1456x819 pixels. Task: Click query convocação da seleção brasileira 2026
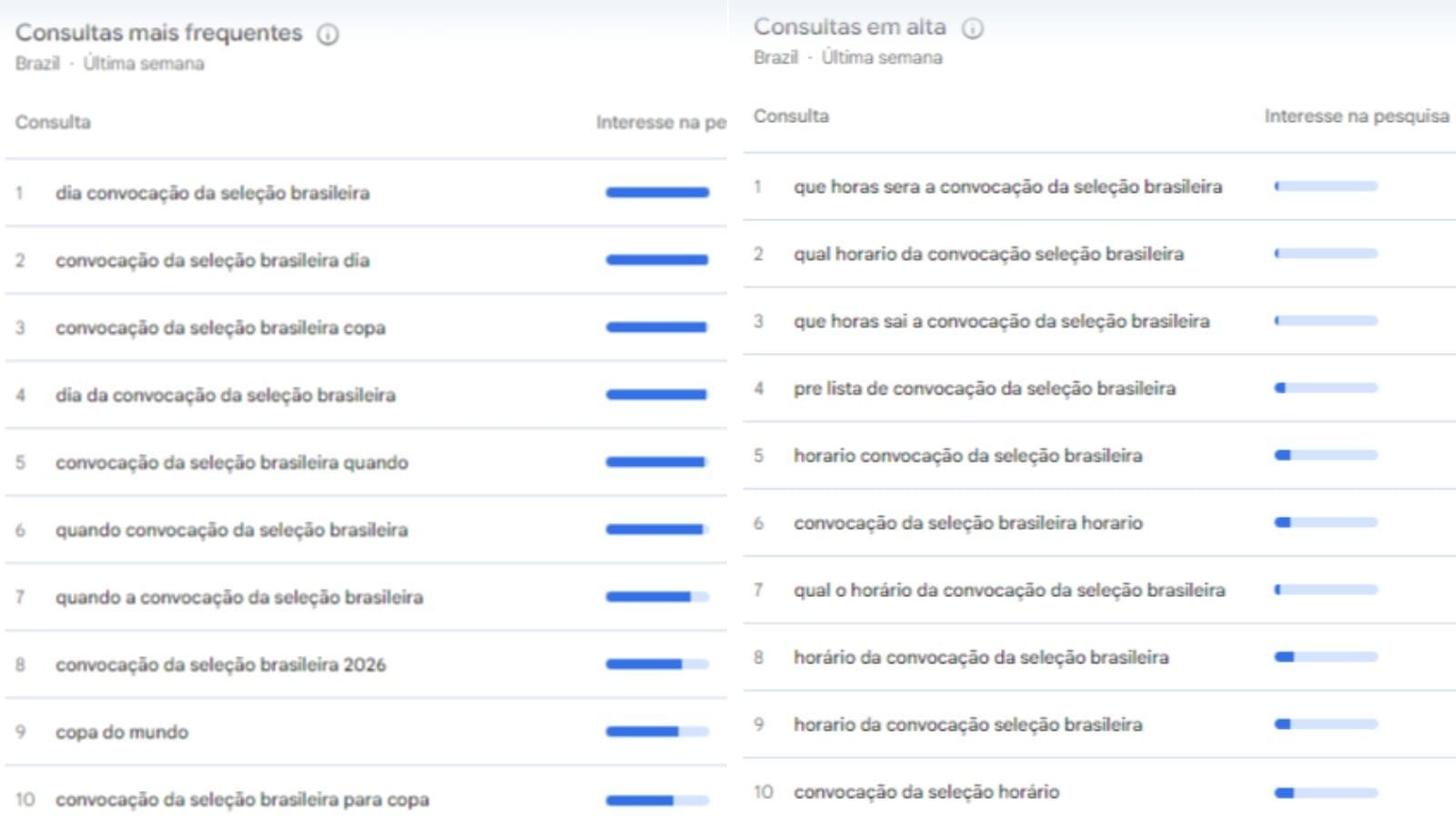pos(220,664)
